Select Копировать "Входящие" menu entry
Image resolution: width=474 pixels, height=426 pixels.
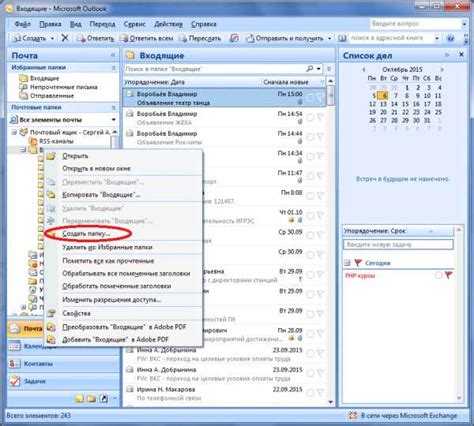point(101,195)
